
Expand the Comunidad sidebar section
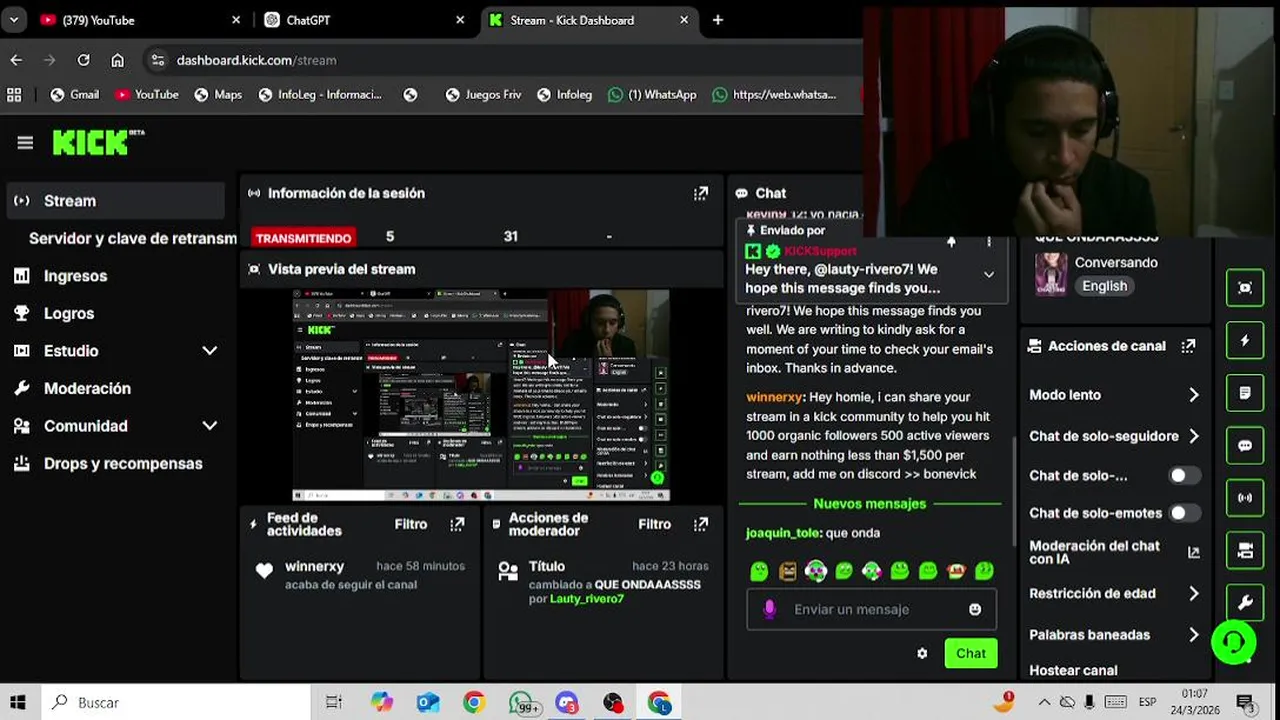pos(209,426)
